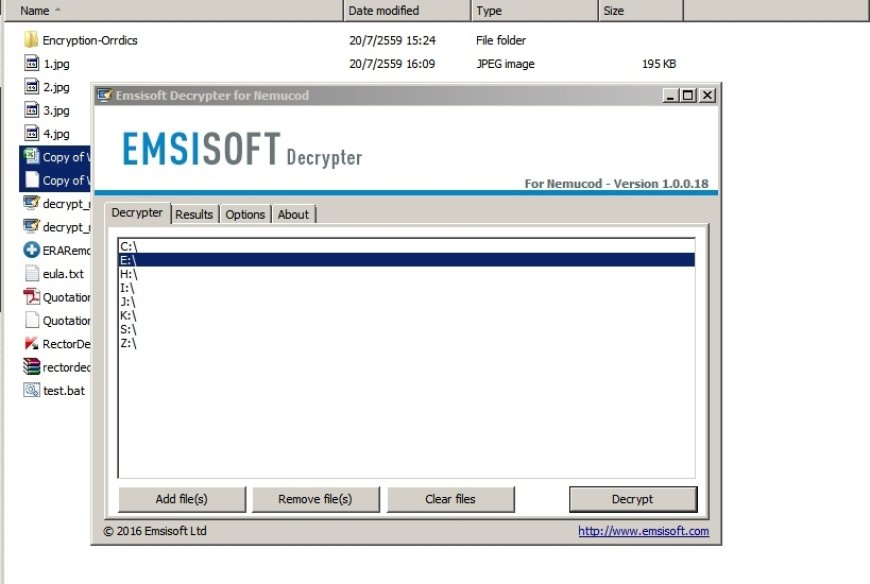The image size is (870, 584).
Task: Click the Remove file(s) button
Action: pyautogui.click(x=315, y=499)
